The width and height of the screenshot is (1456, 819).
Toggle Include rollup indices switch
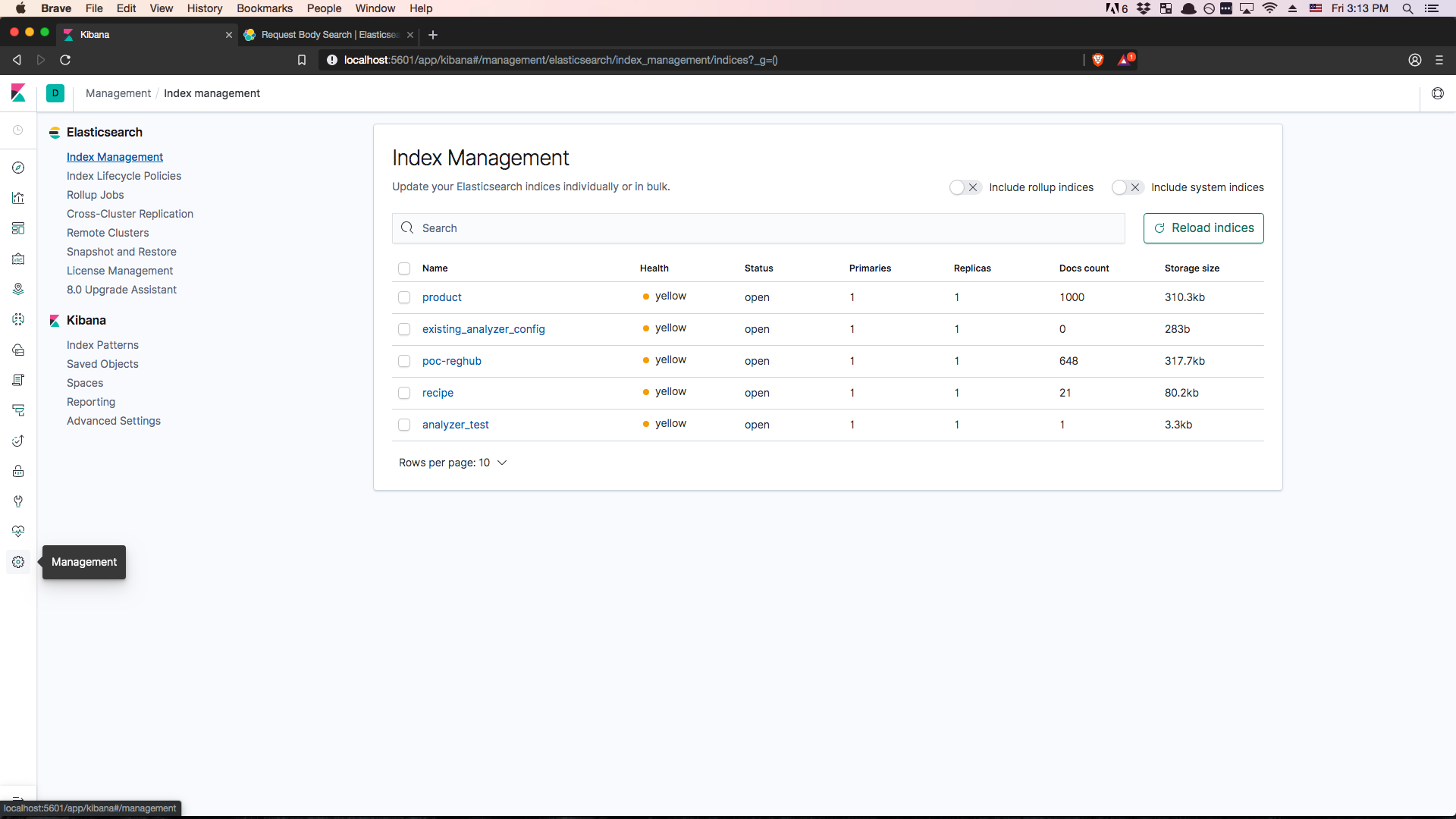965,187
